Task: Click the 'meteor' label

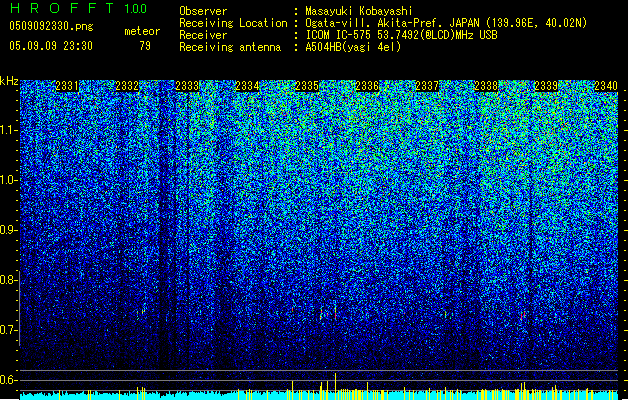Action: point(142,31)
